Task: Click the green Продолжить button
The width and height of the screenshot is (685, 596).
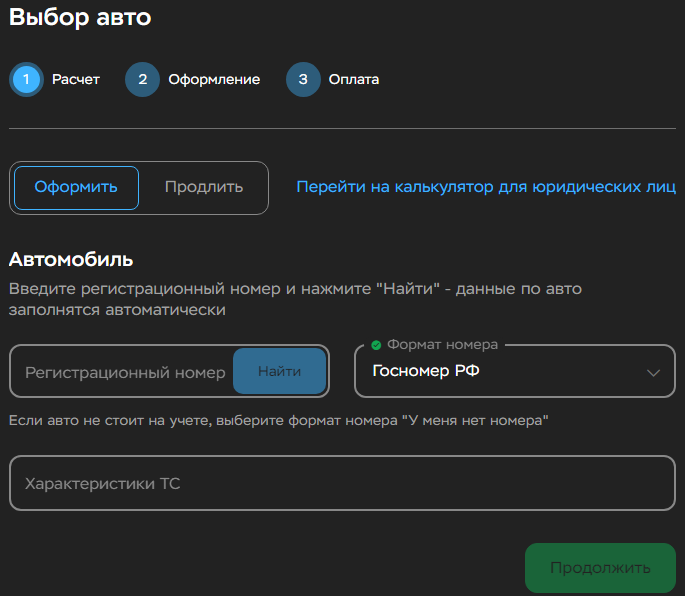Action: coord(600,568)
